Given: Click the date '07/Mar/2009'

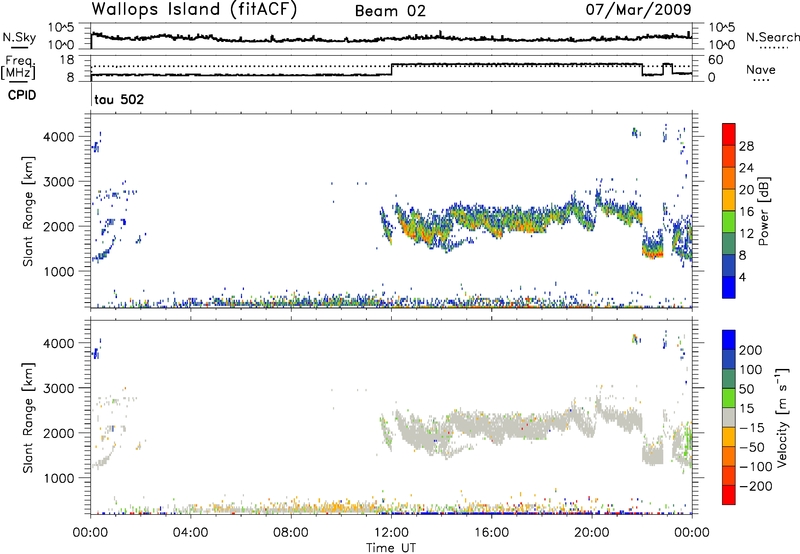Looking at the screenshot, I should tap(638, 9).
